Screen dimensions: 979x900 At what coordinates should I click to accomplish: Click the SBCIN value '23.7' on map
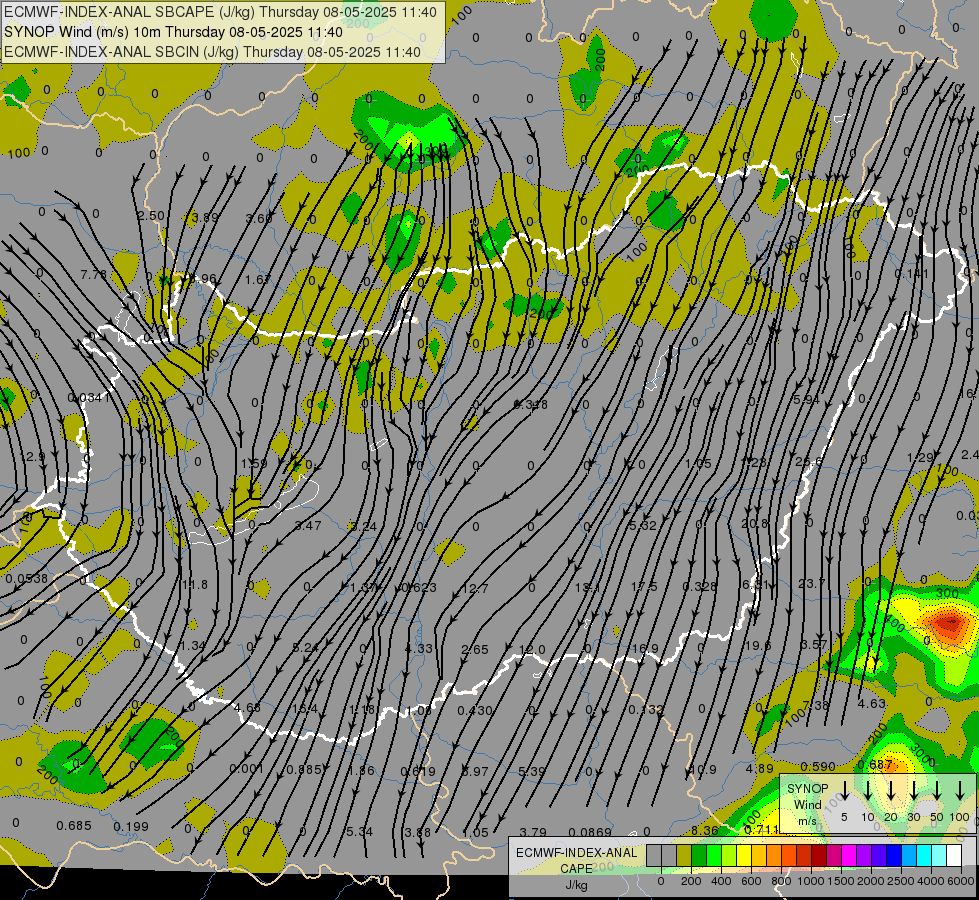812,583
